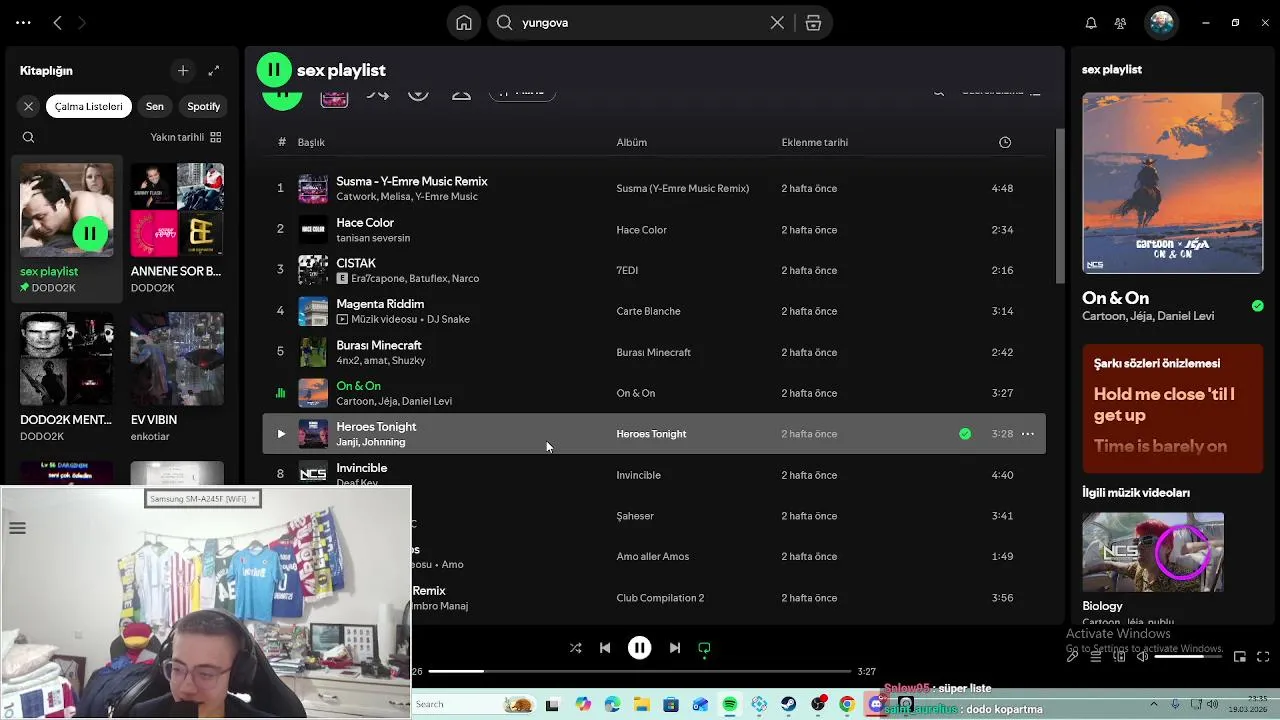Open the Club Compilation 2 album
This screenshot has height=720, width=1280.
660,598
